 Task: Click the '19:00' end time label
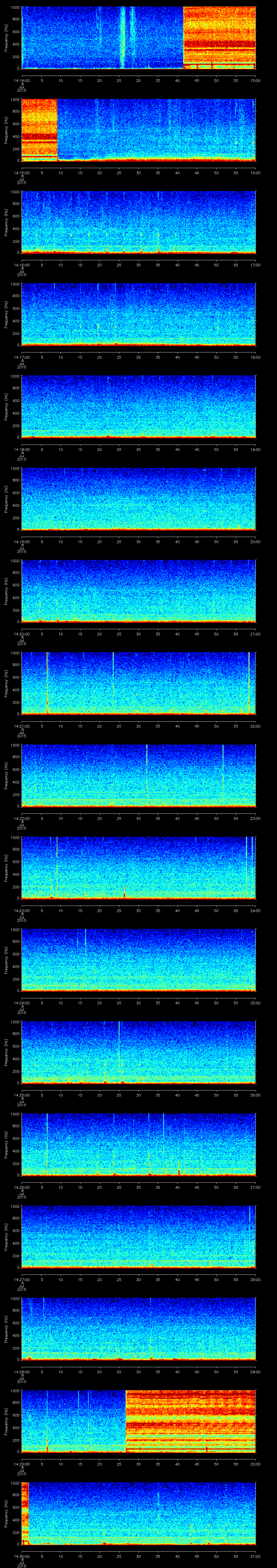coord(255,449)
